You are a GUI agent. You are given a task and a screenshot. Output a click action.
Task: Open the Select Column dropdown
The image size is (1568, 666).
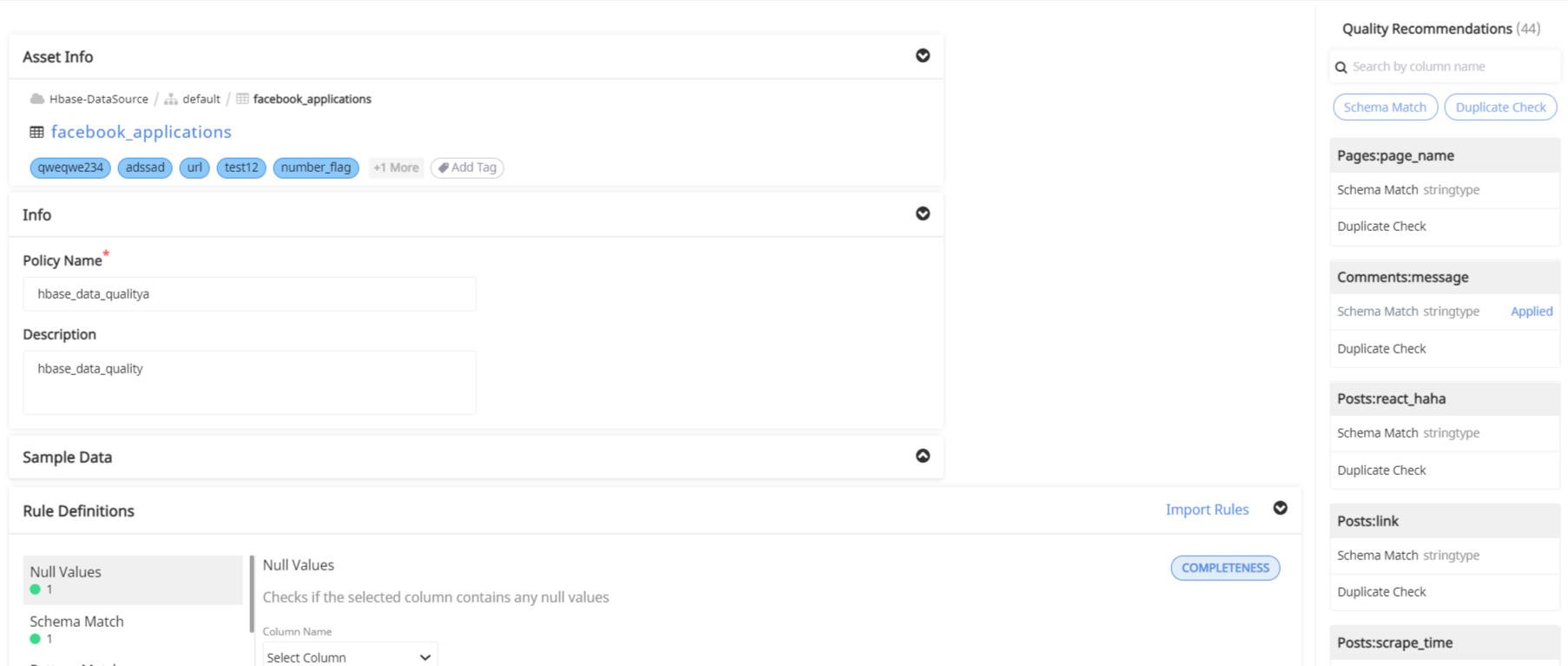(x=349, y=656)
